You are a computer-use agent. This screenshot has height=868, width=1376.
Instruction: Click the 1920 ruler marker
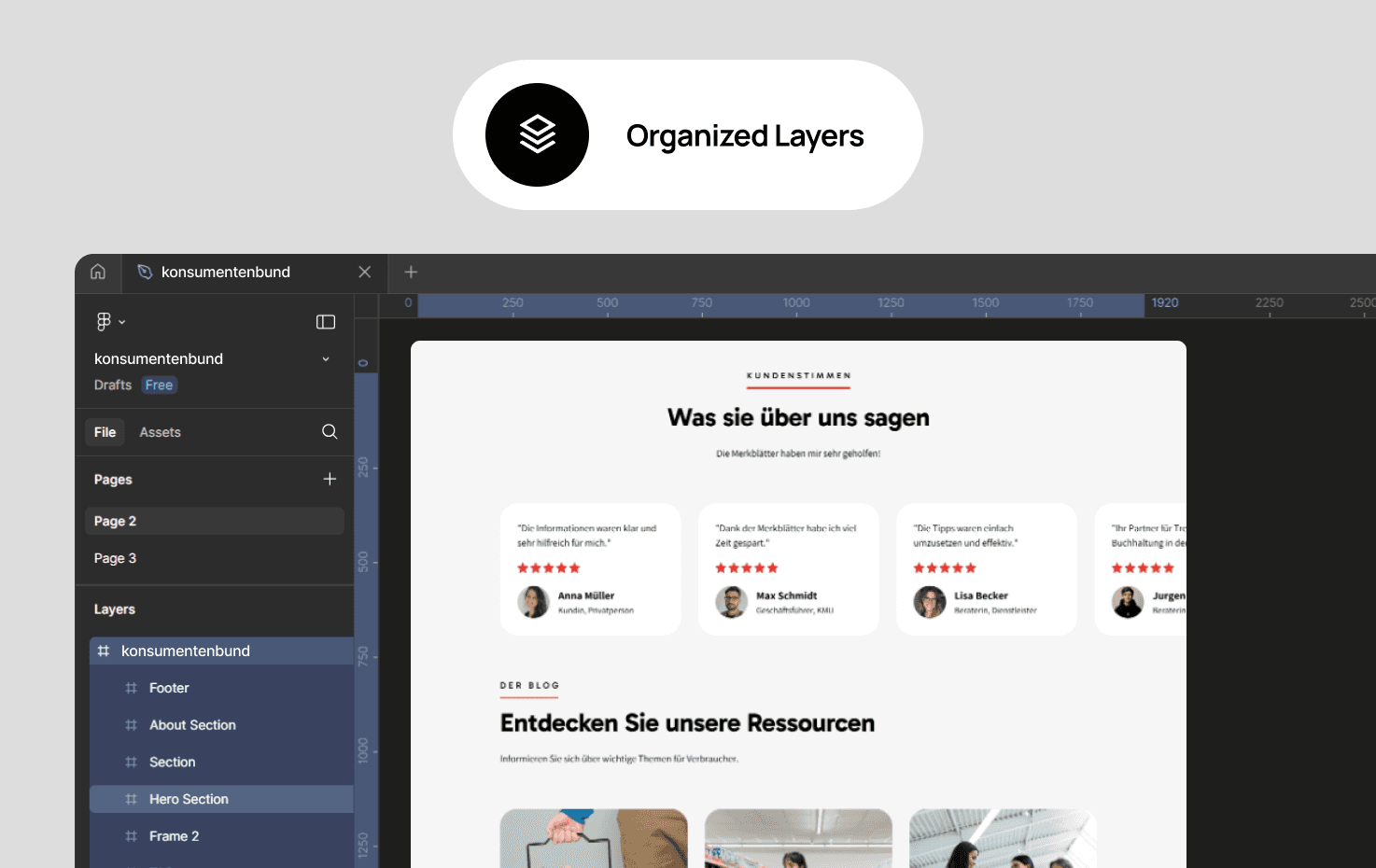1165,302
